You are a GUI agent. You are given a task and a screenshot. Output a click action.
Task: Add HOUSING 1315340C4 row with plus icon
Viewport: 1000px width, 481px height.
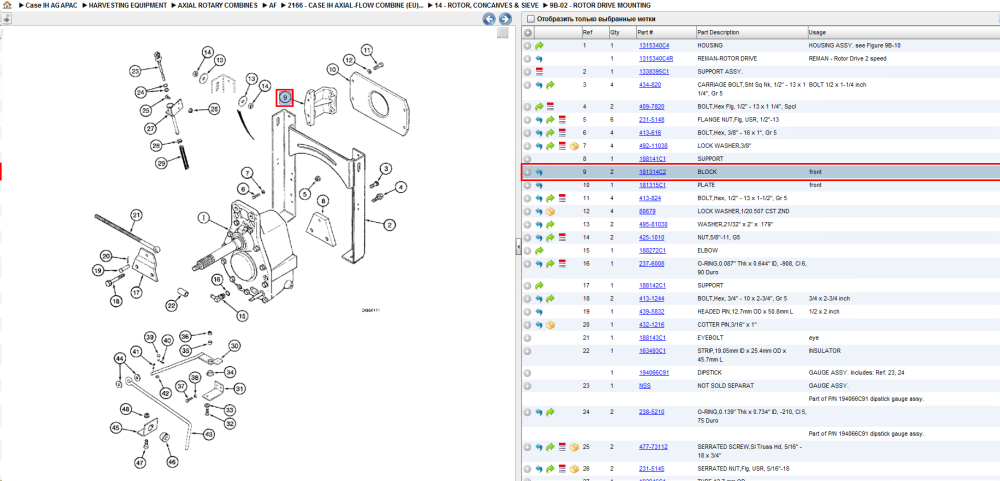point(527,46)
